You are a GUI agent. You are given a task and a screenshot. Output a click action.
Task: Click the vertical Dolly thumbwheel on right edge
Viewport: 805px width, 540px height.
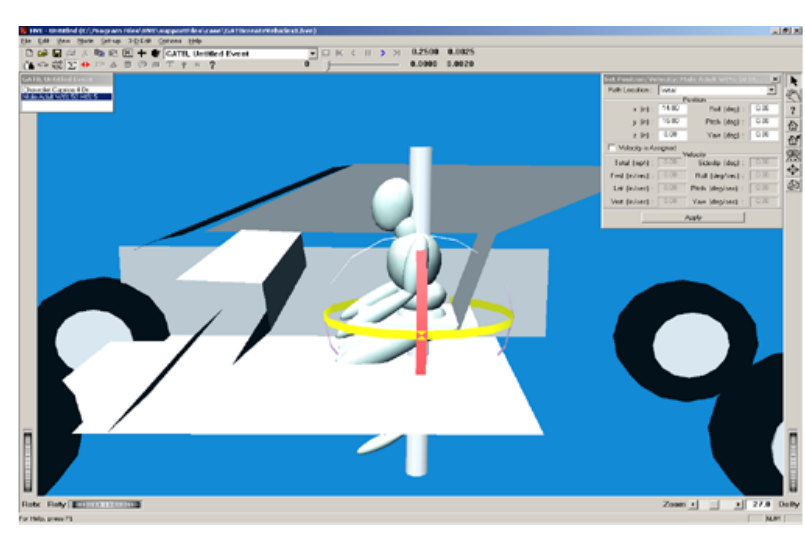(793, 461)
